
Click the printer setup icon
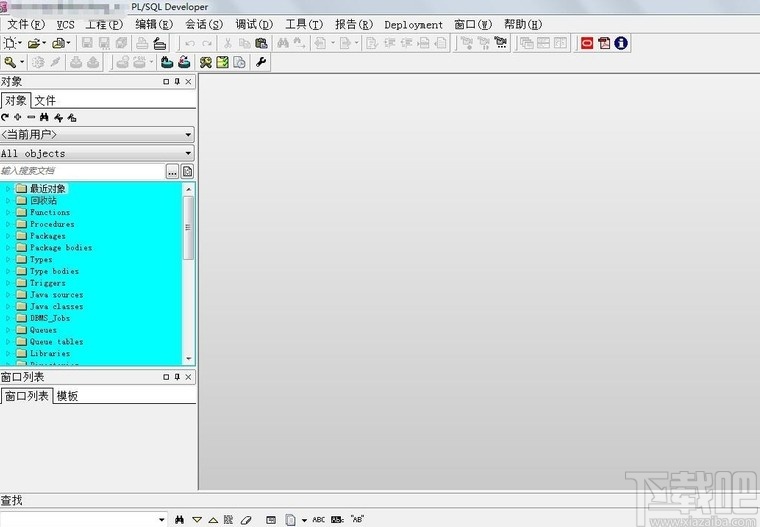(x=159, y=44)
